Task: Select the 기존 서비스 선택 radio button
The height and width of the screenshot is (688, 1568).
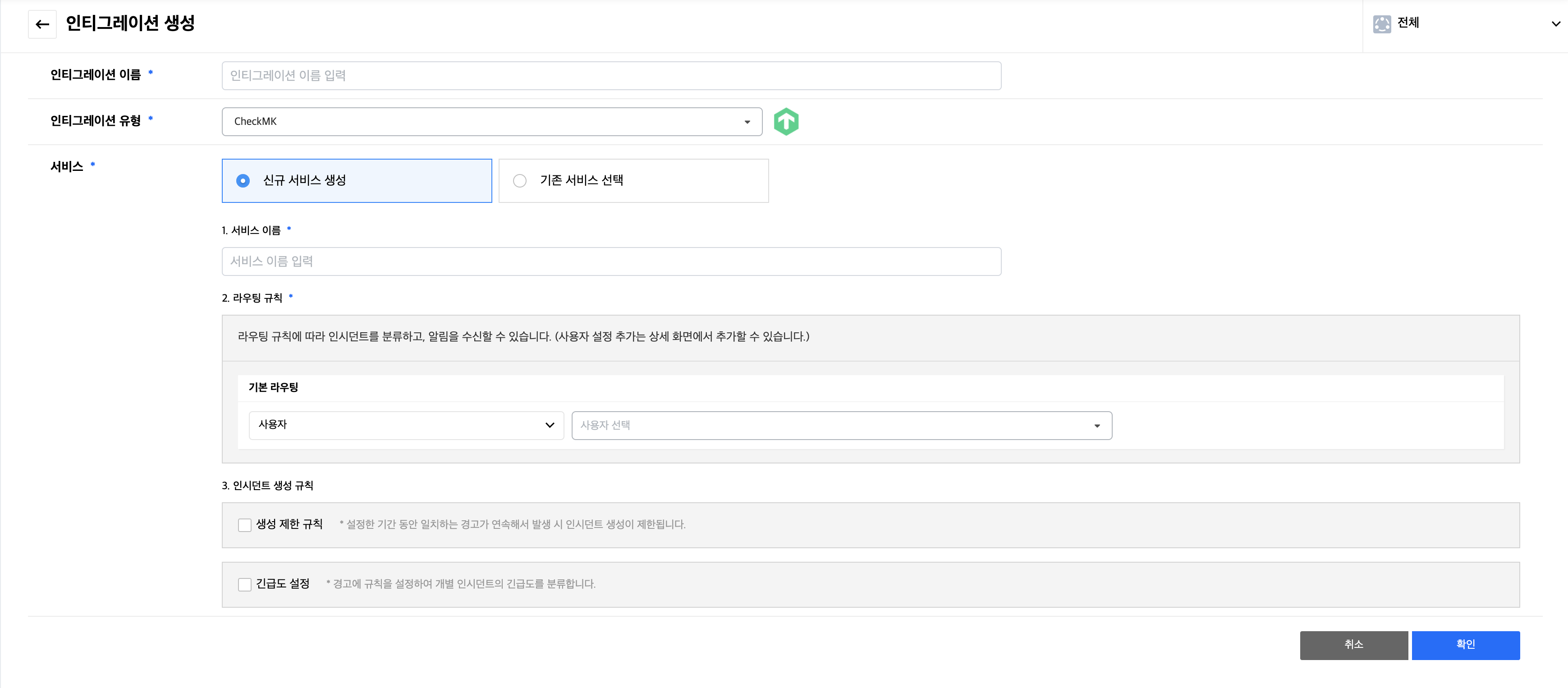Action: pos(519,181)
